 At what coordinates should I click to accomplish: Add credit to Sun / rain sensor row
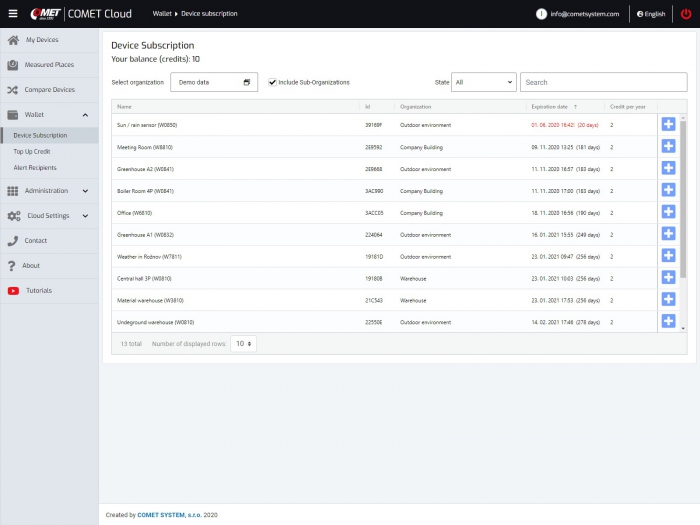coord(668,125)
